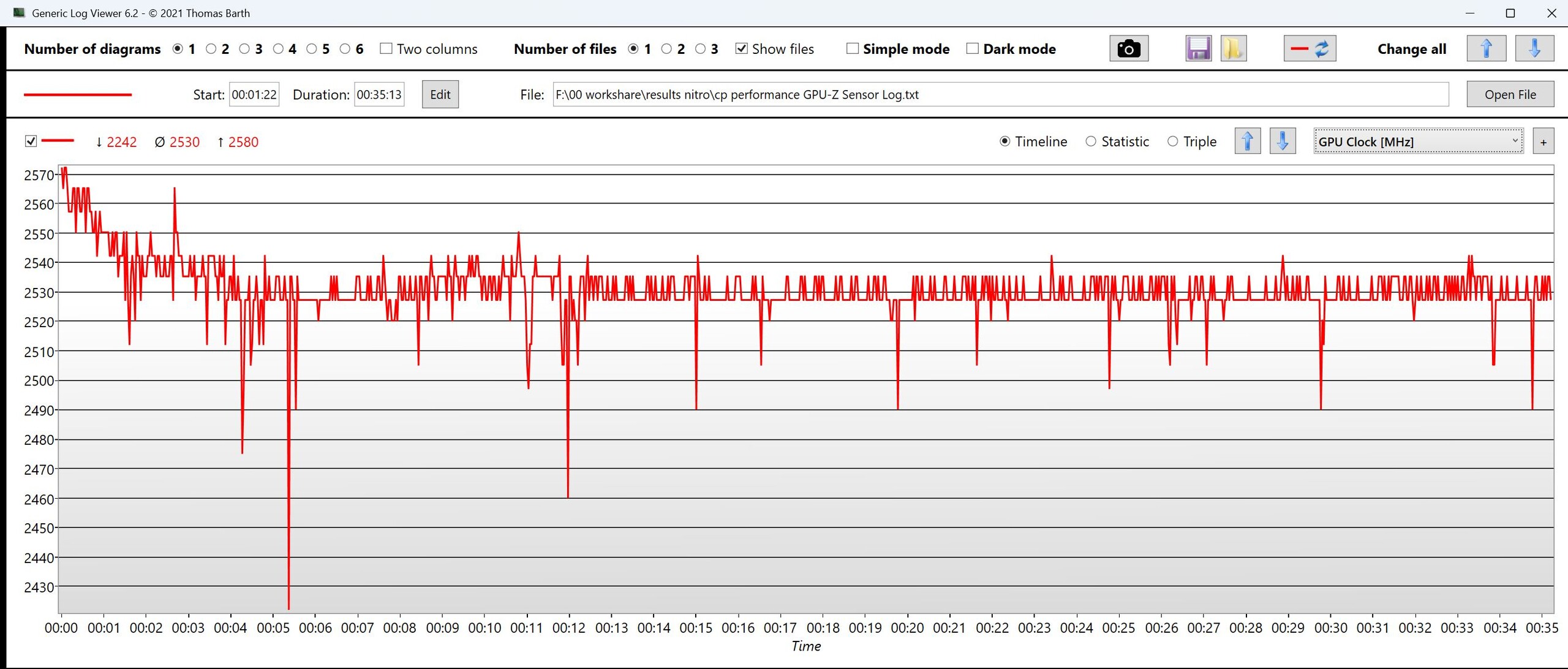
Task: Click the red line refresh colors icon
Action: [1310, 48]
